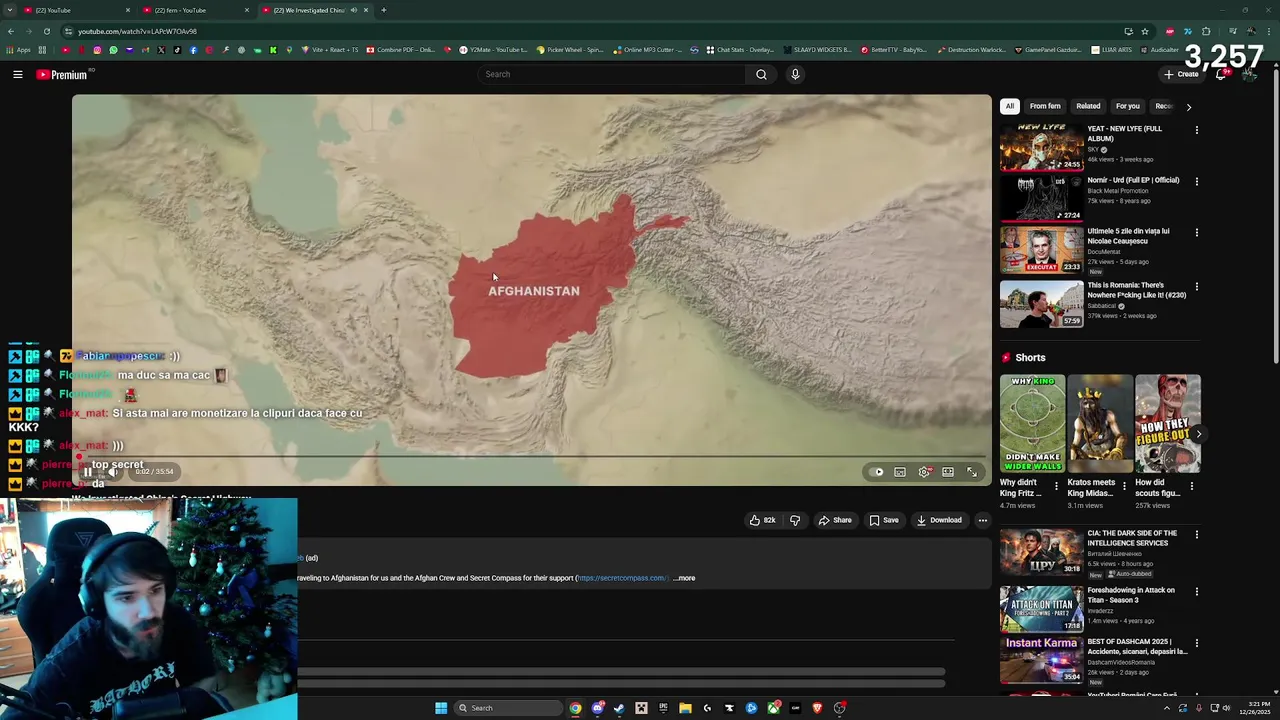Open 'Foreshadowing in Attack on Titan' thumbnail
Image resolution: width=1280 pixels, height=720 pixels.
pyautogui.click(x=1041, y=608)
